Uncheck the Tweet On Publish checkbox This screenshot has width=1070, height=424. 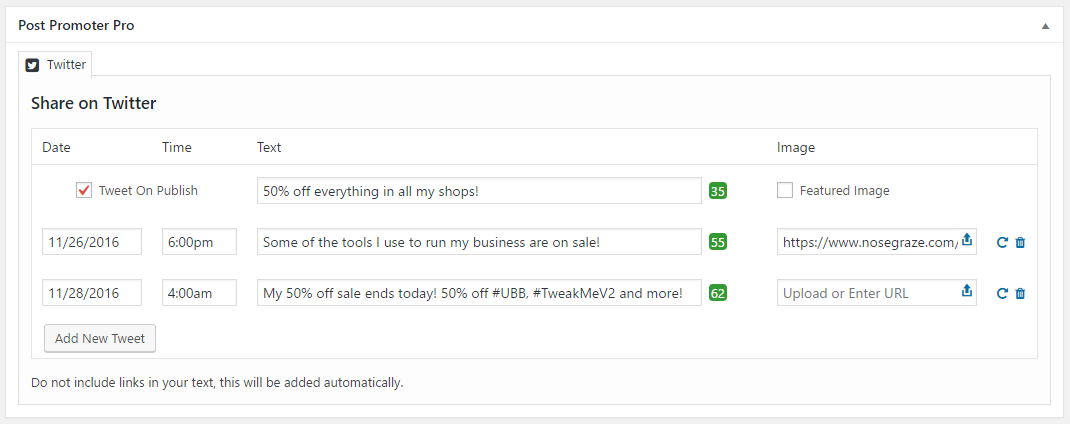coord(84,190)
